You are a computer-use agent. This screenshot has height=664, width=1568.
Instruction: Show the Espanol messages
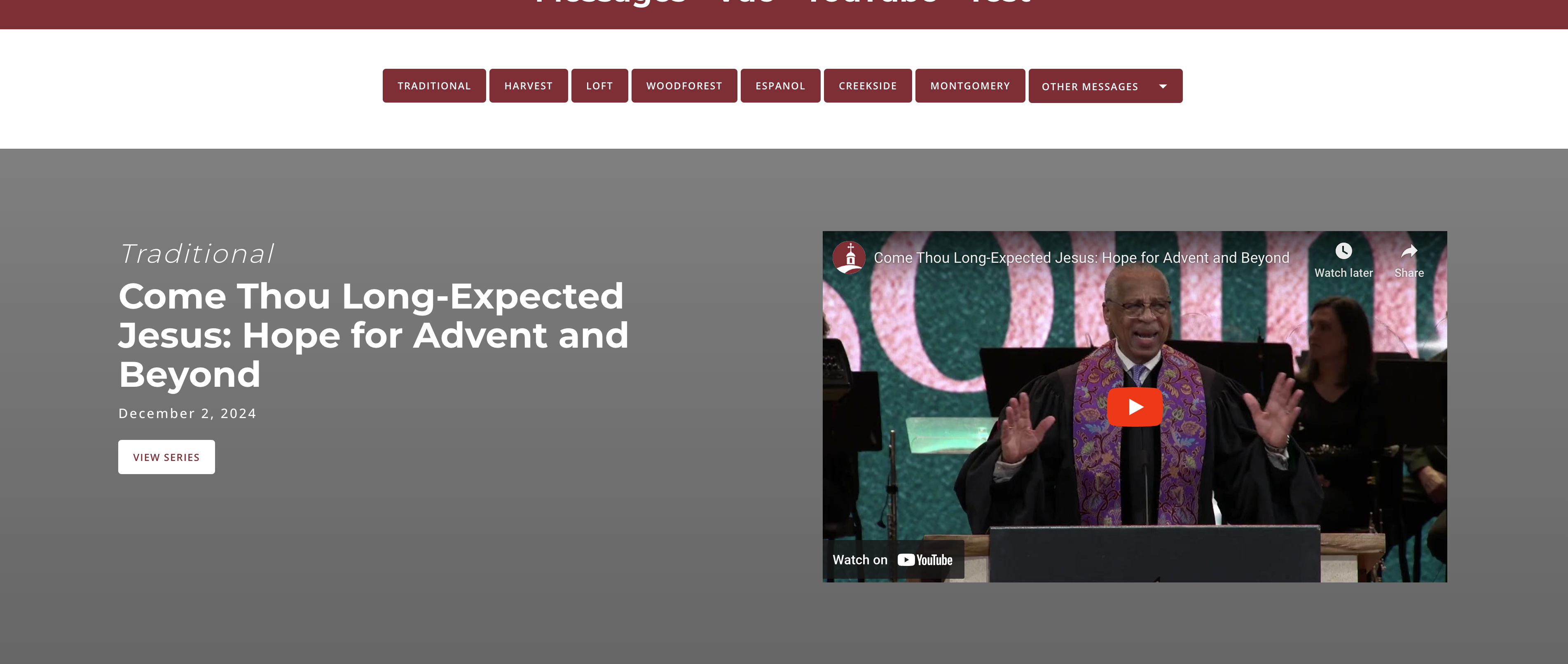tap(780, 86)
